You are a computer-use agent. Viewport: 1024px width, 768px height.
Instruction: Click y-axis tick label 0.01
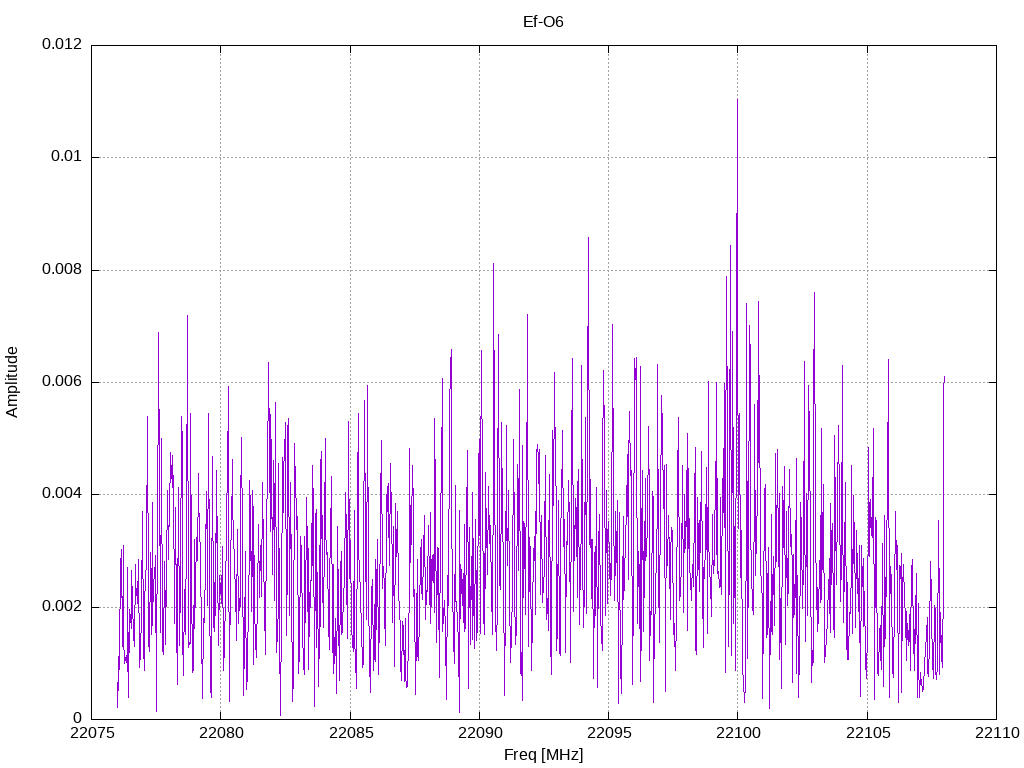pos(67,157)
